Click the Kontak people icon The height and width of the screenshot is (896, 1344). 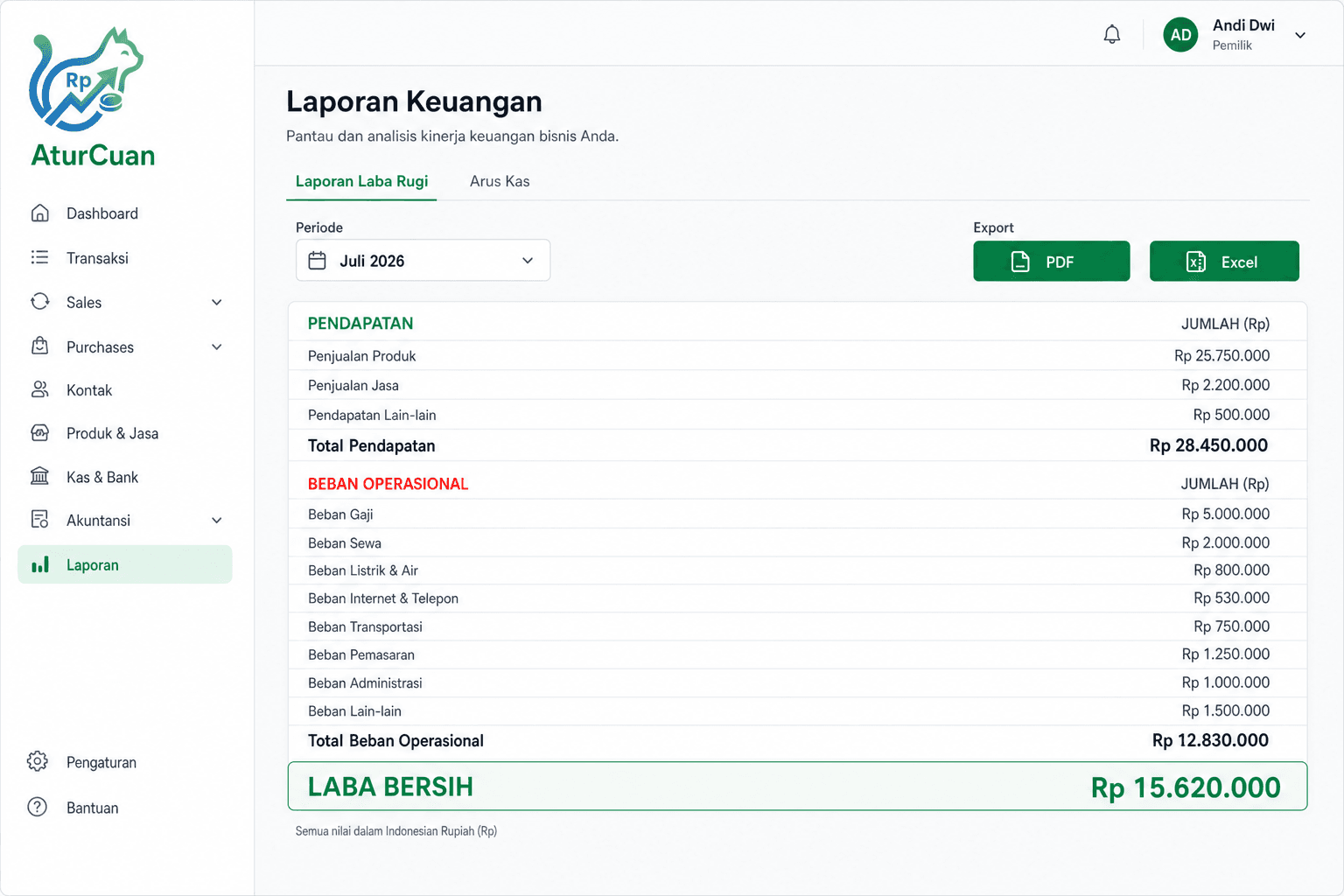pyautogui.click(x=39, y=389)
